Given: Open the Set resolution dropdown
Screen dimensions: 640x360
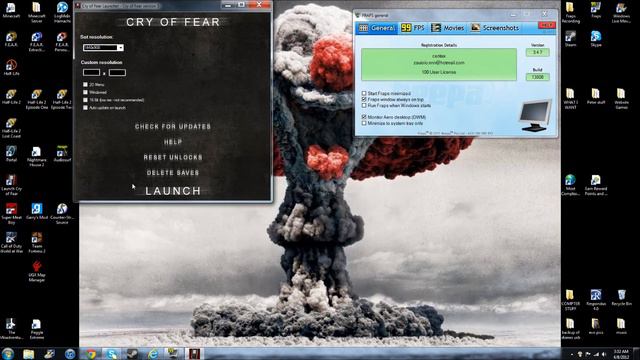Looking at the screenshot, I should click(103, 48).
